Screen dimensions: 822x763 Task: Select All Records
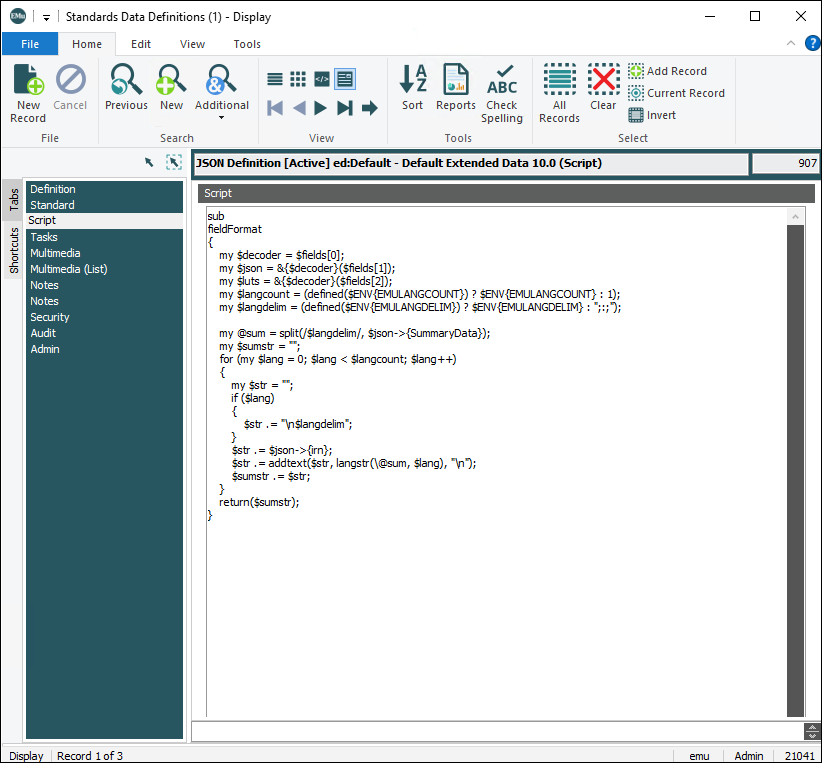559,92
